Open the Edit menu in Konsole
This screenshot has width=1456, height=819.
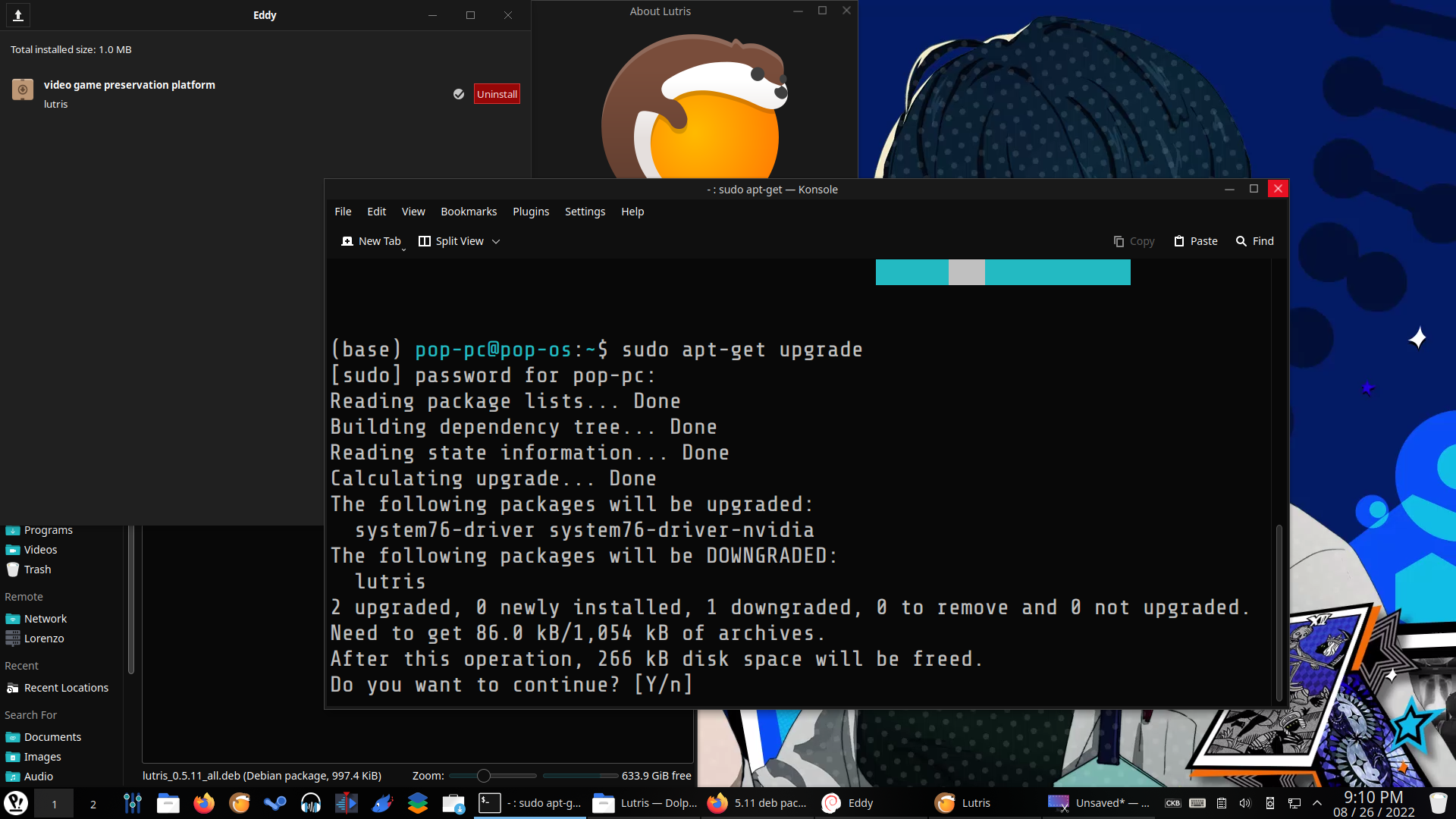click(376, 212)
